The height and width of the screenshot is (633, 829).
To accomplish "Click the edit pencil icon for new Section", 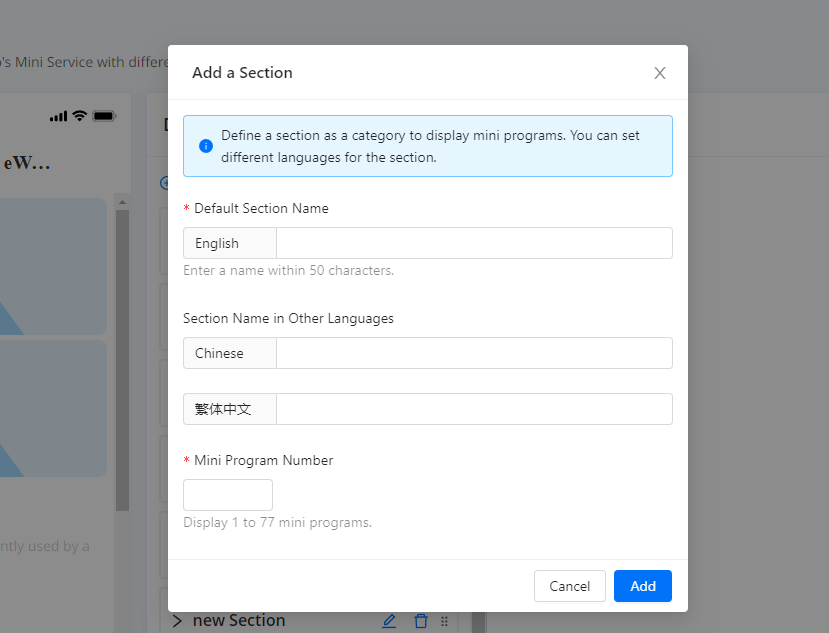I will pyautogui.click(x=389, y=621).
